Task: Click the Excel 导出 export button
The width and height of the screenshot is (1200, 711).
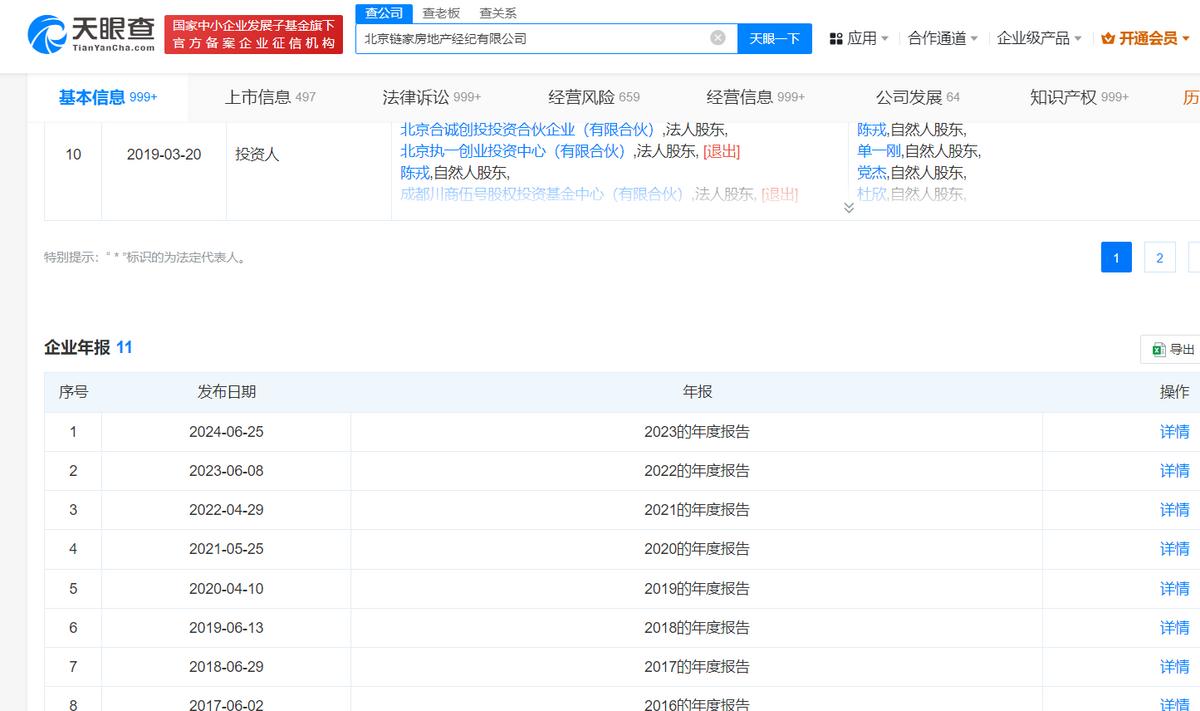Action: point(1172,349)
